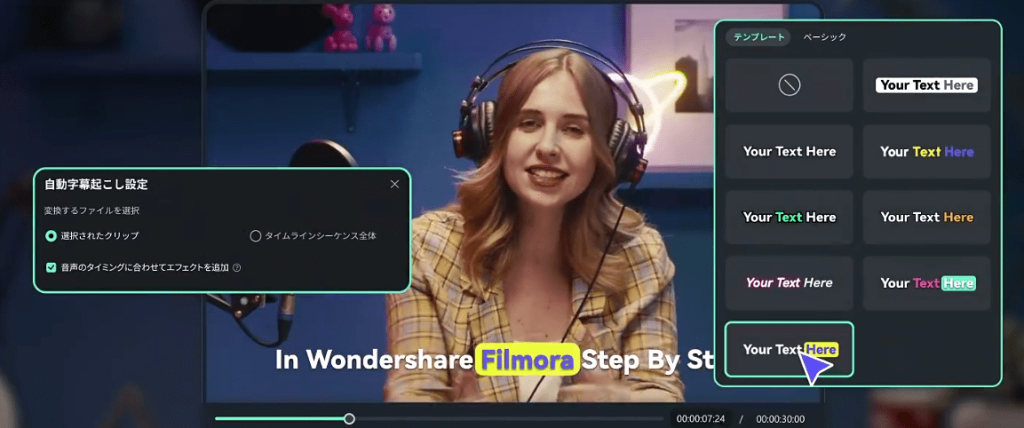Click the highlighted Filmora subtitle word
The width and height of the screenshot is (1024, 428).
[x=527, y=360]
